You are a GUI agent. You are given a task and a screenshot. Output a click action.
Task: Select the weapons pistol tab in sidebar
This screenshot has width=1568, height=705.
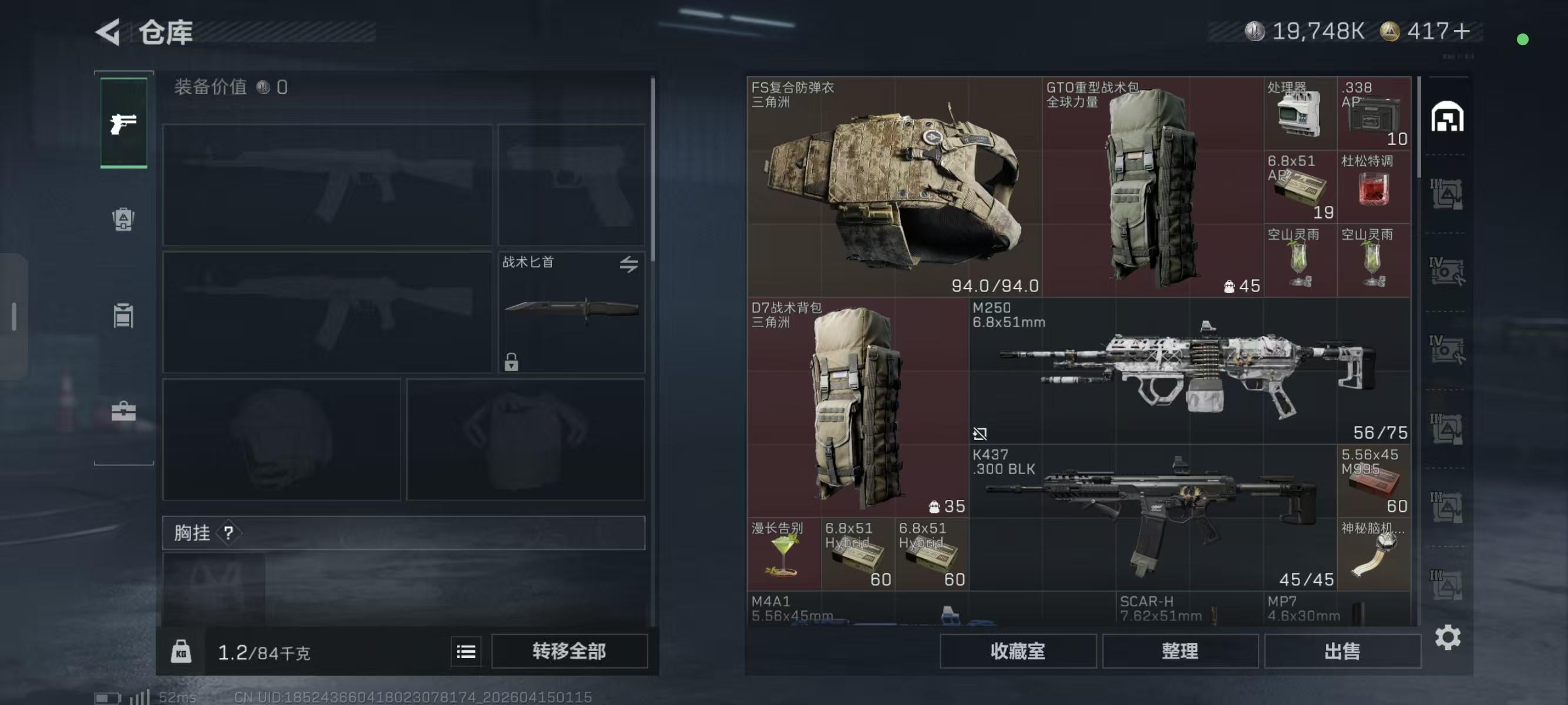[123, 123]
